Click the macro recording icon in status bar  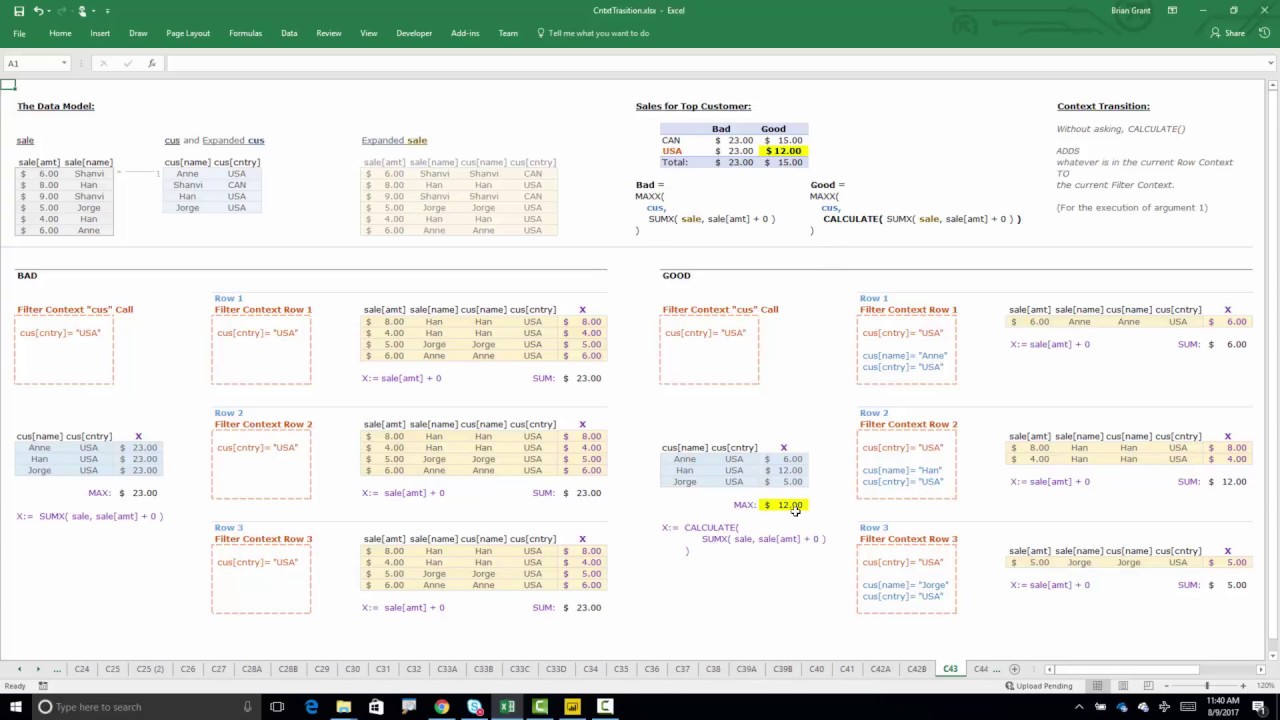coord(43,686)
